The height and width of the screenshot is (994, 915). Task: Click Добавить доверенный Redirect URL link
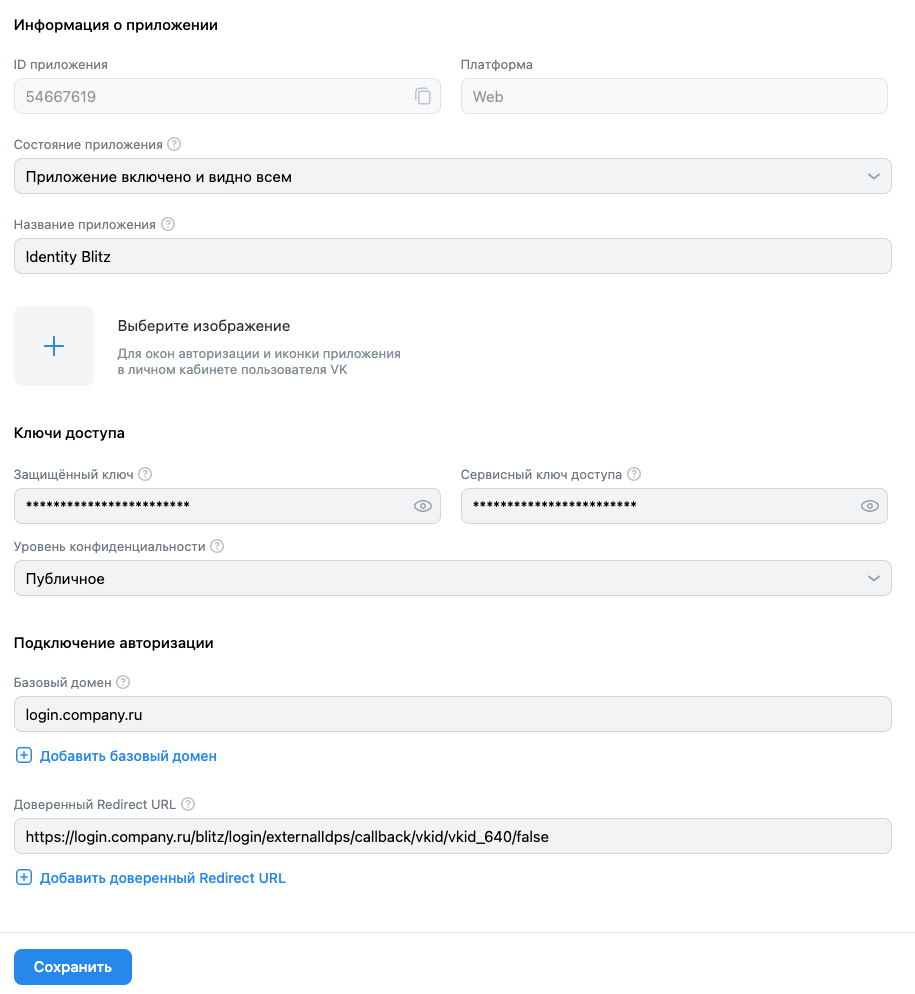pos(150,878)
